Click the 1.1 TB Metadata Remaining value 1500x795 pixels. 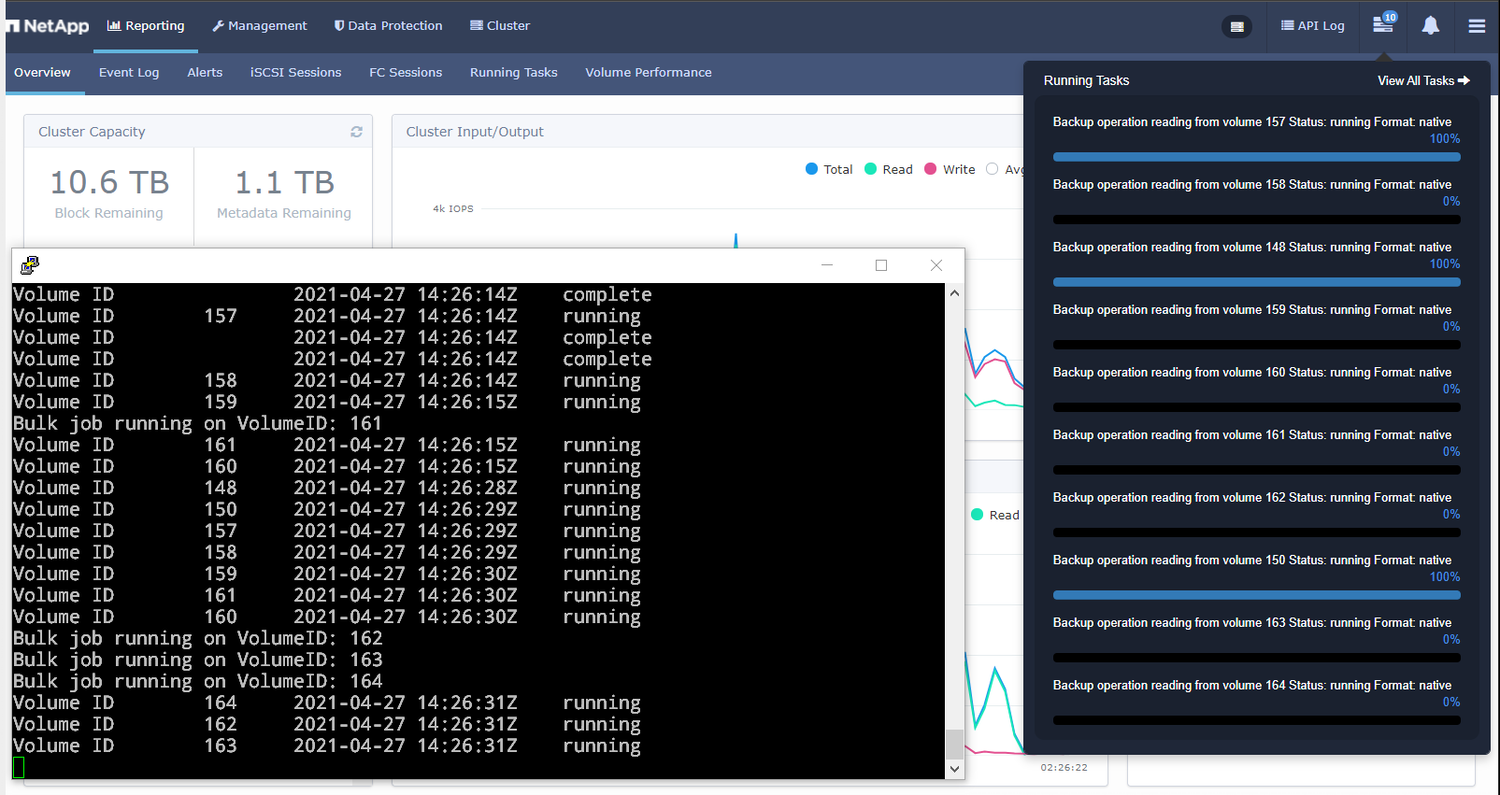click(x=284, y=182)
